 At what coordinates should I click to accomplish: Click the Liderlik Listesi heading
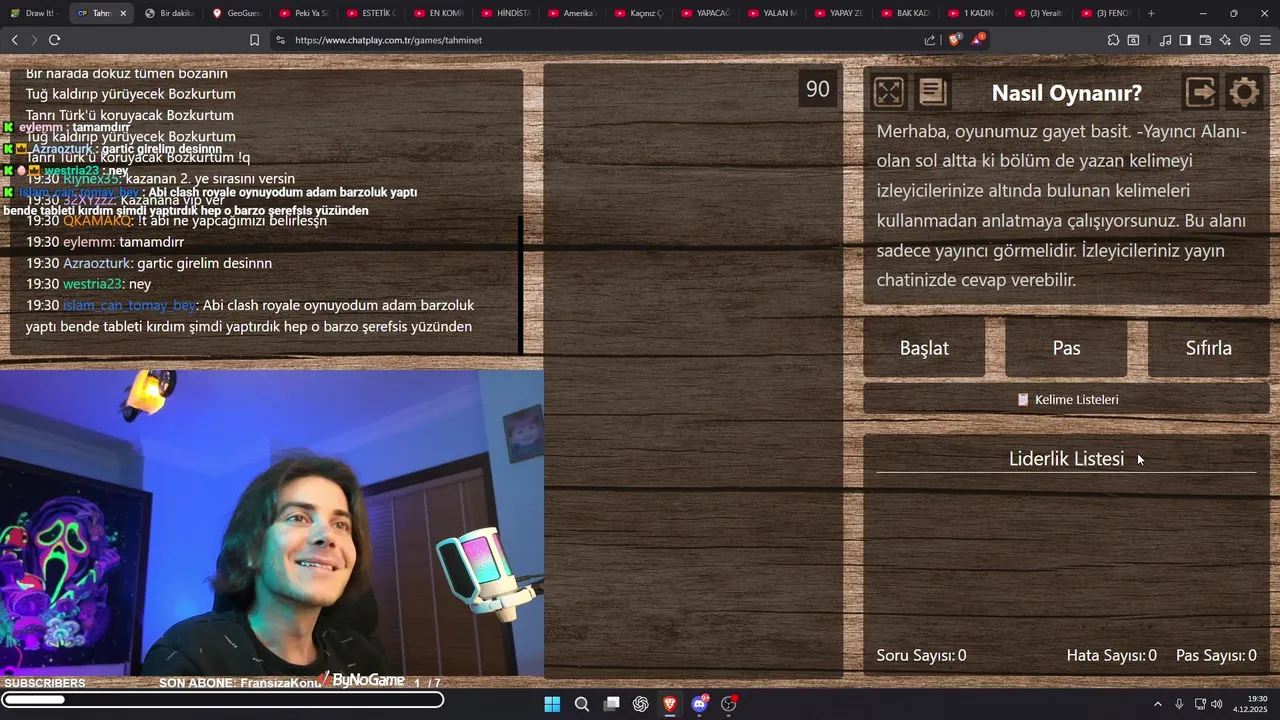click(x=1066, y=458)
